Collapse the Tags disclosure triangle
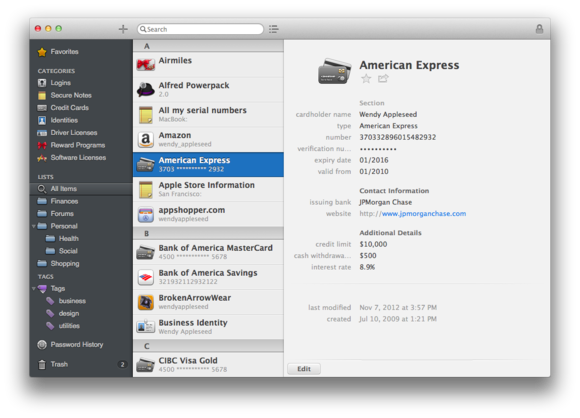Screen dimensions: 580x418 (34, 289)
